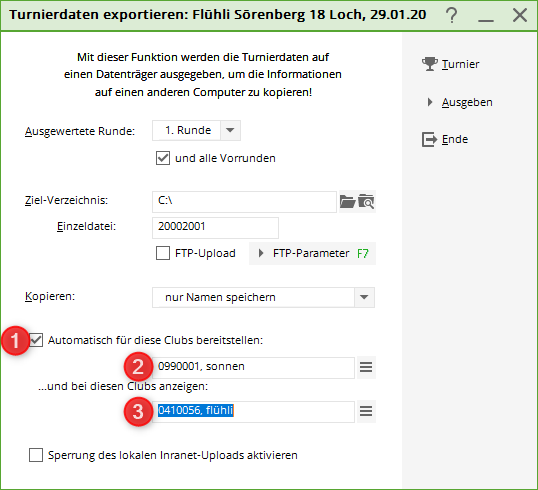Open folder browser for Ziel-Verzeichnis
The width and height of the screenshot is (538, 490).
click(x=347, y=201)
